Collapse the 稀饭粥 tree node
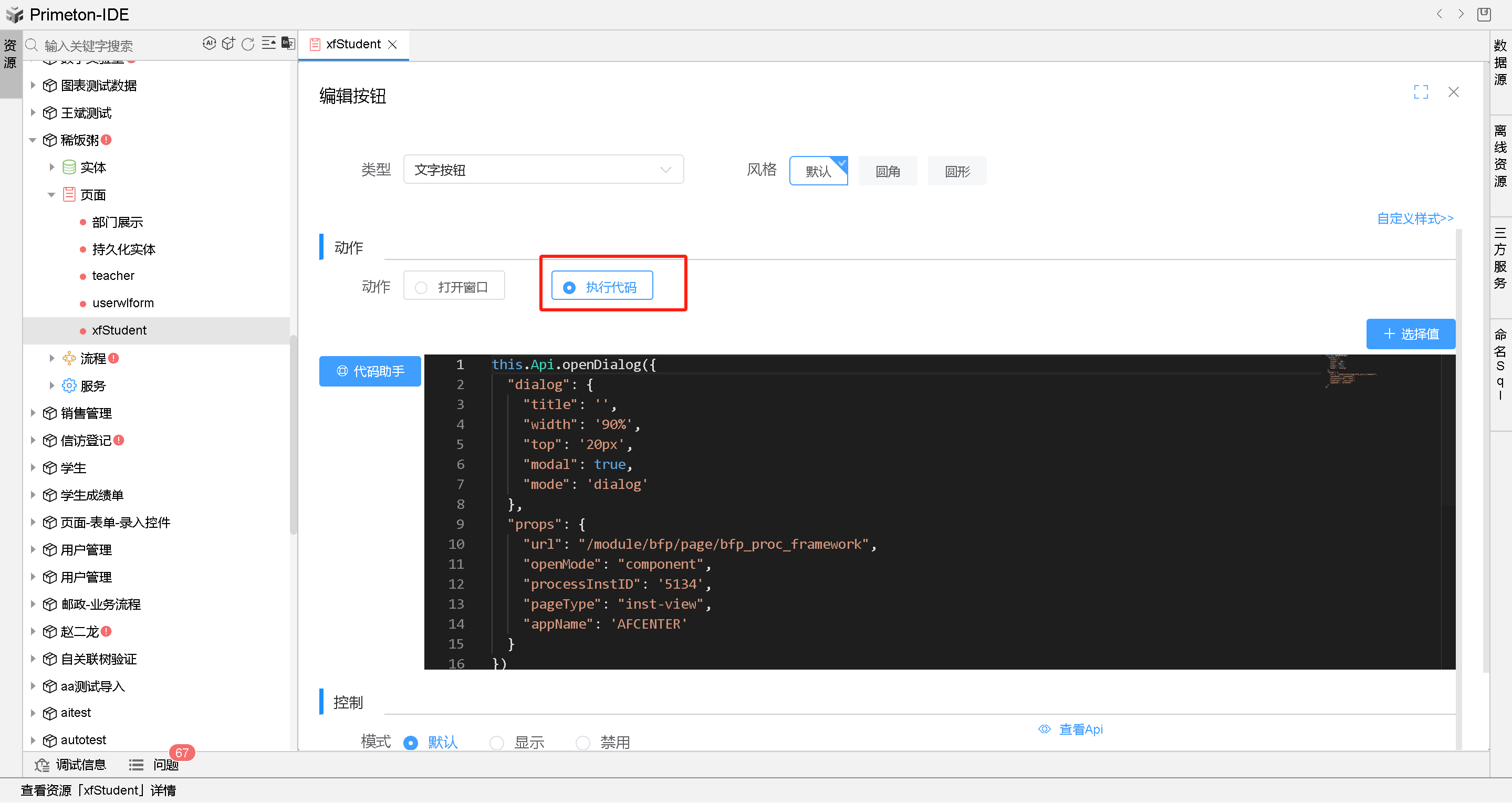The width and height of the screenshot is (1512, 803). point(33,140)
